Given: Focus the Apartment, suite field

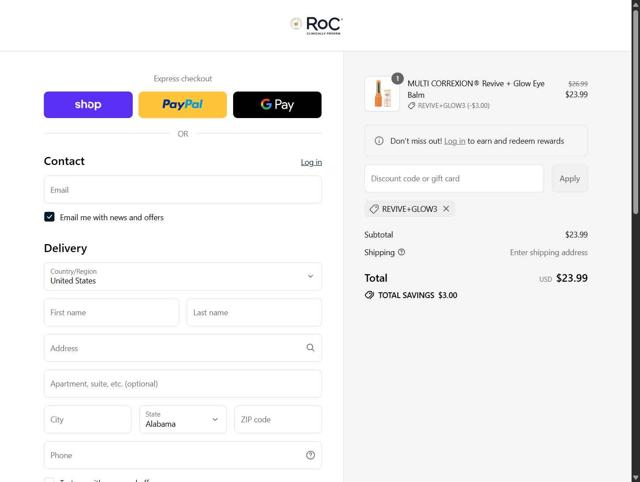Looking at the screenshot, I should tap(183, 384).
